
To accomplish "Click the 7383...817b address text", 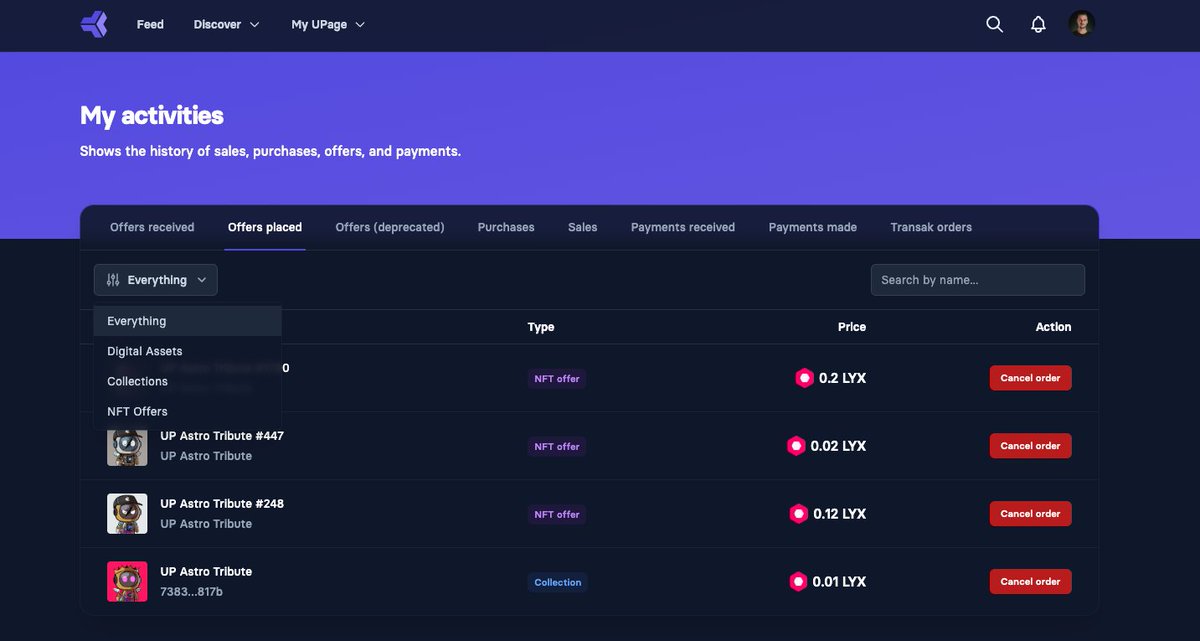I will click(x=191, y=592).
